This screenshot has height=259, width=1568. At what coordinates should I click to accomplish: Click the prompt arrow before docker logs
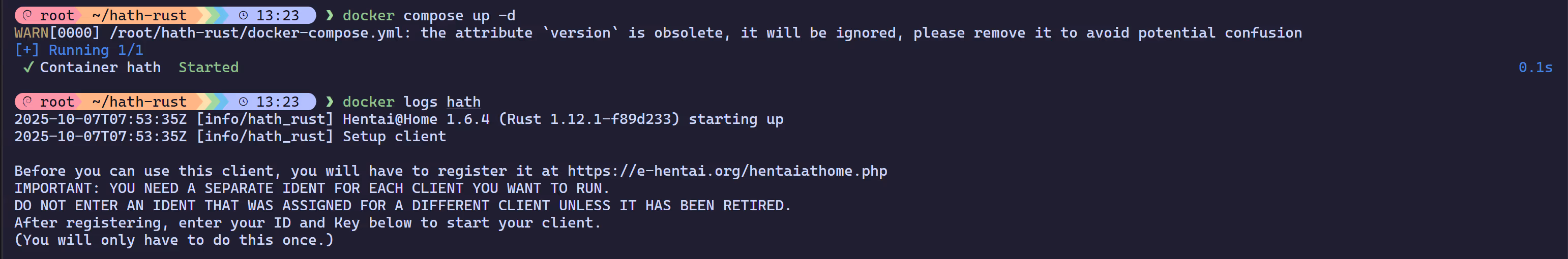(x=330, y=102)
